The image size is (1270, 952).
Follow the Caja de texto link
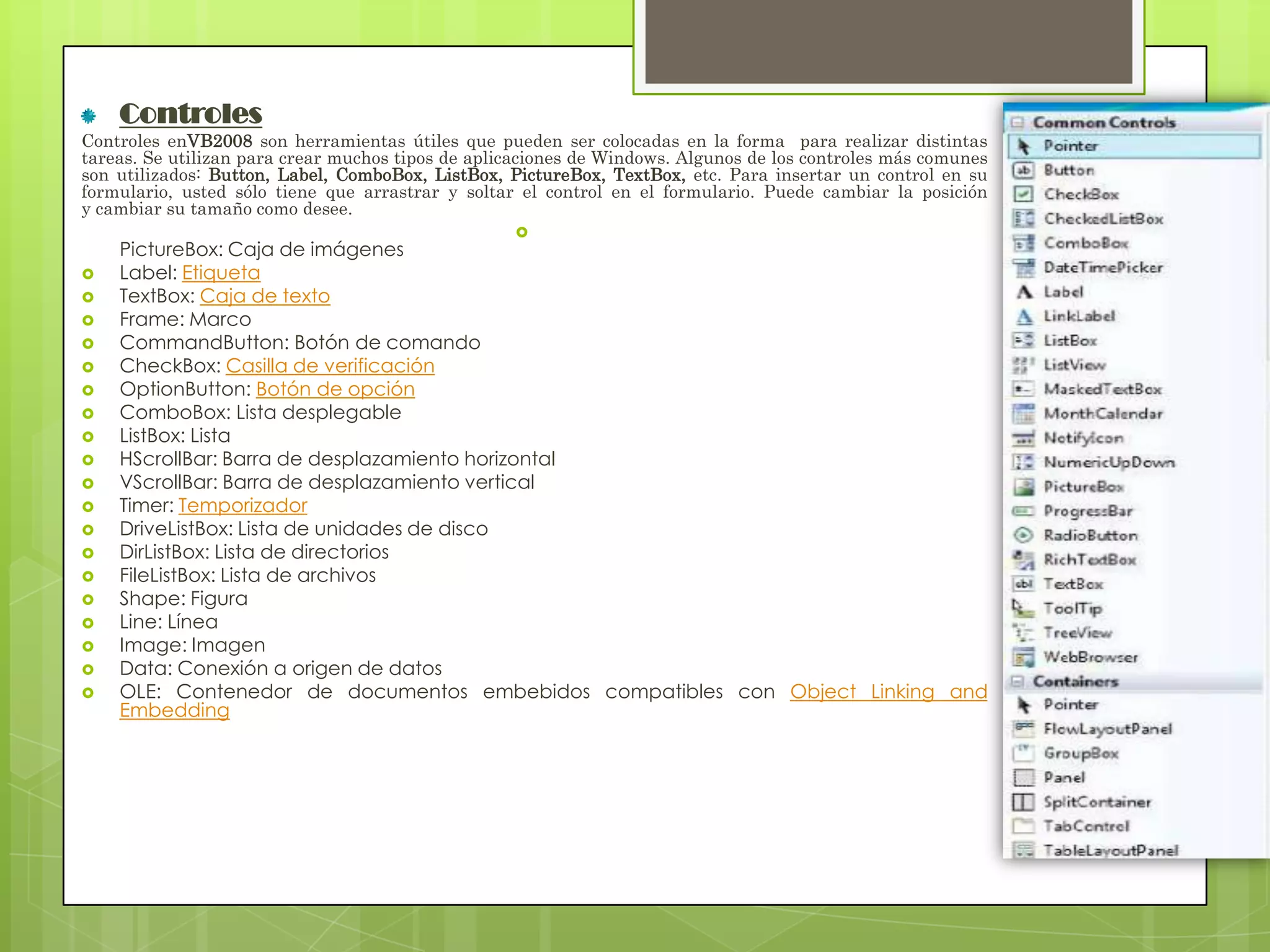pyautogui.click(x=265, y=296)
